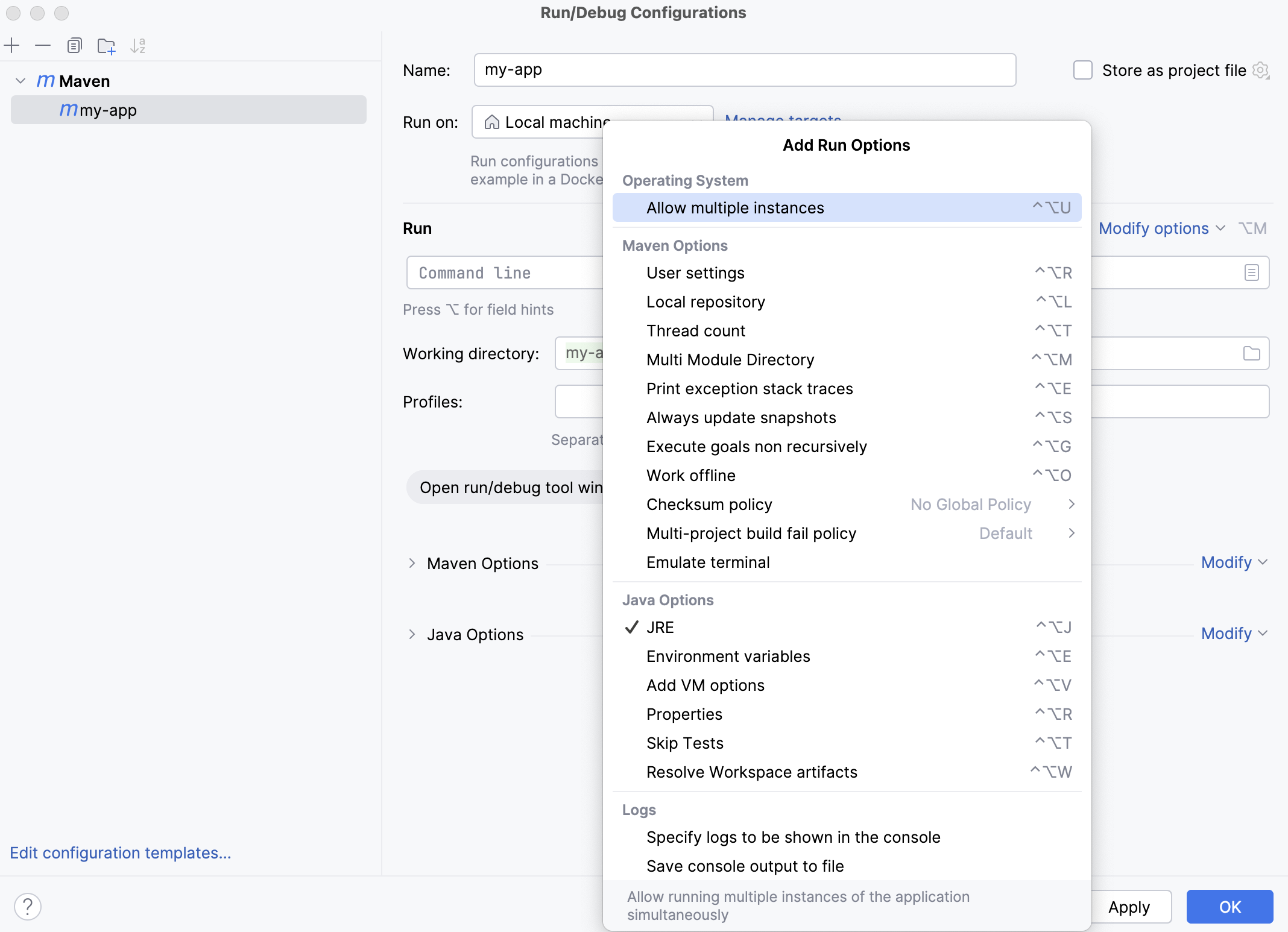Open the Help question mark icon
The width and height of the screenshot is (1288, 932).
tap(28, 906)
